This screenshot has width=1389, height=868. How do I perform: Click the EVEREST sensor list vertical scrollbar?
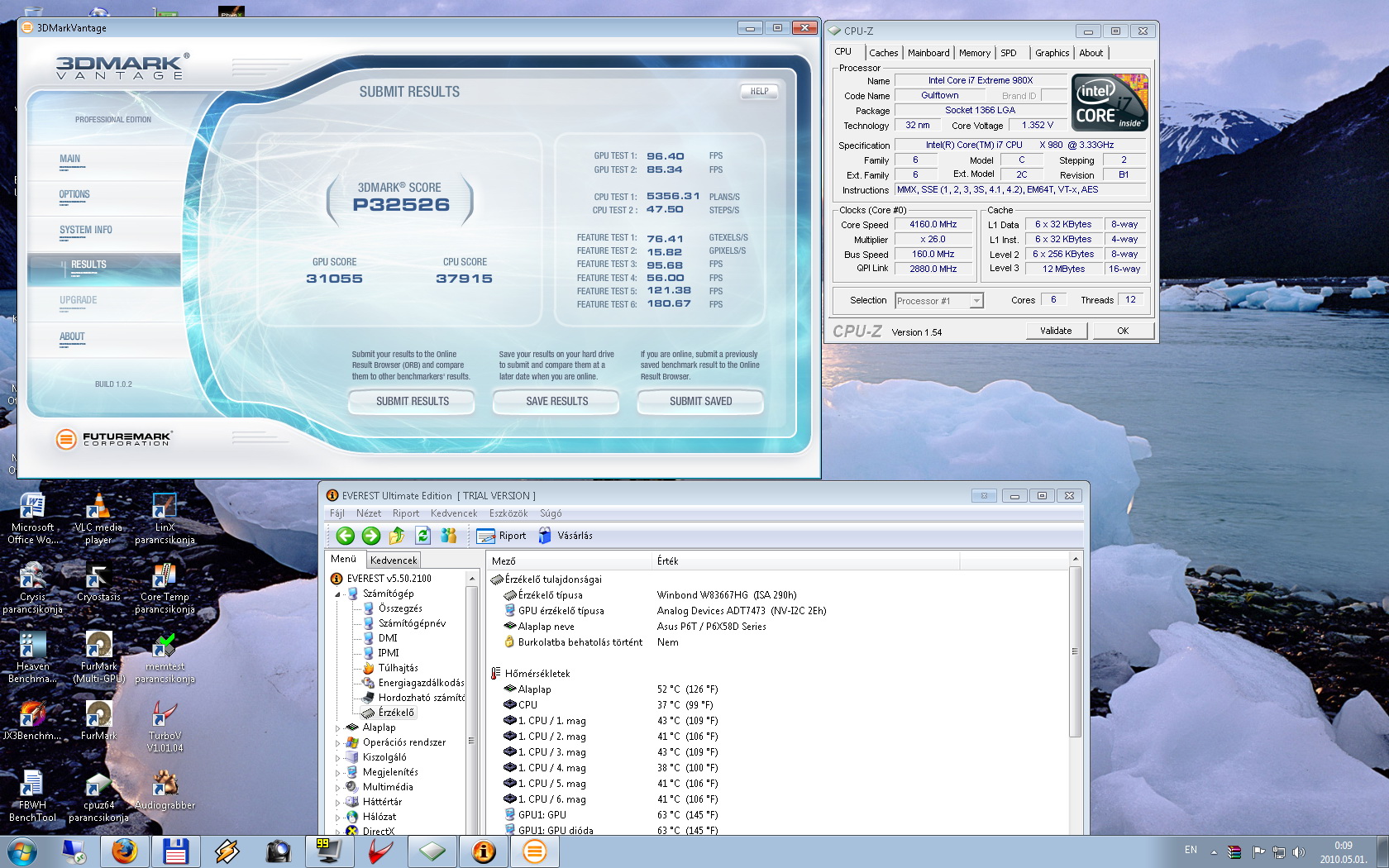click(x=1076, y=694)
